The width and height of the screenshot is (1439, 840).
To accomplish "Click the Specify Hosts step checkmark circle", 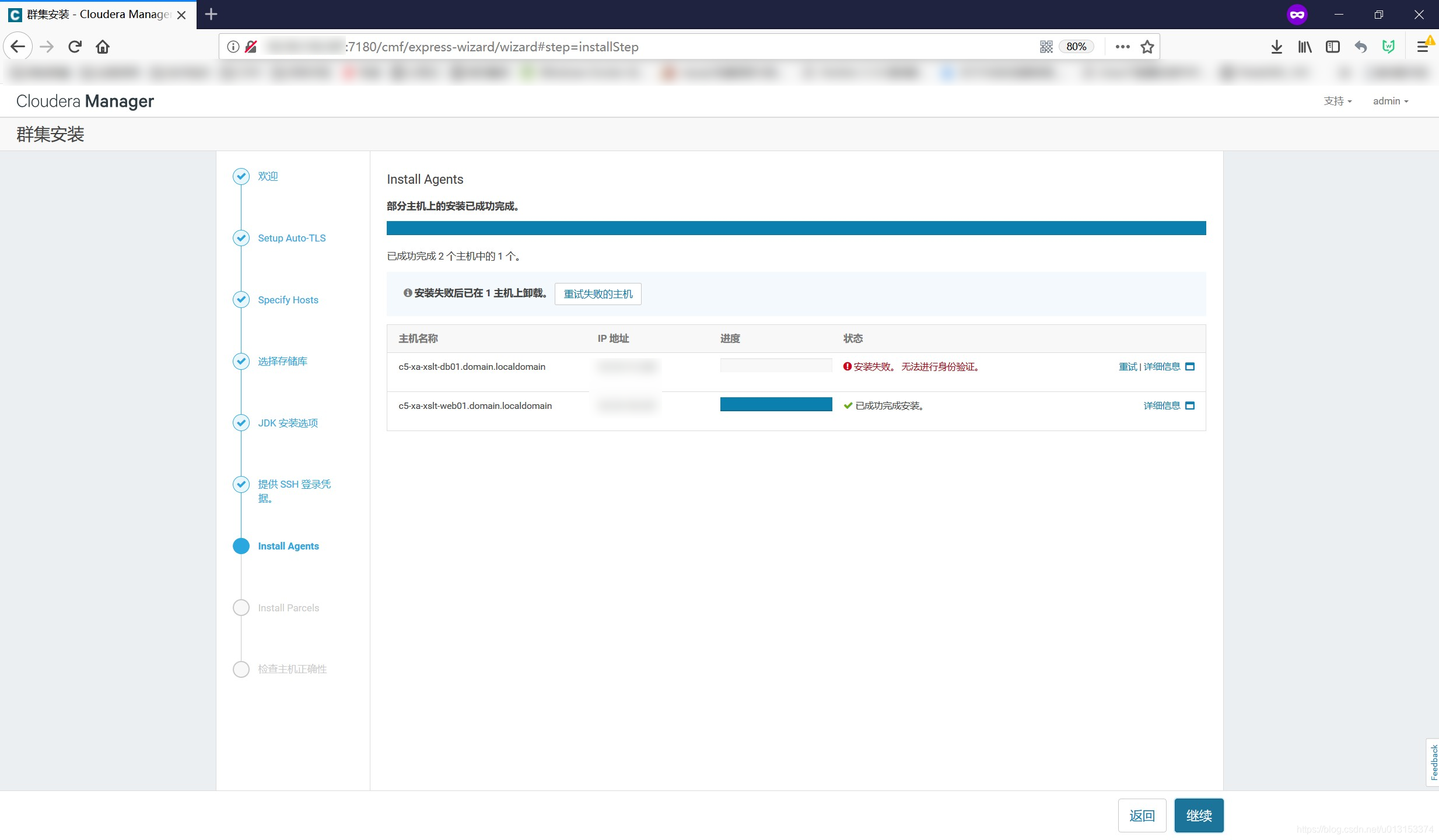I will tap(241, 299).
